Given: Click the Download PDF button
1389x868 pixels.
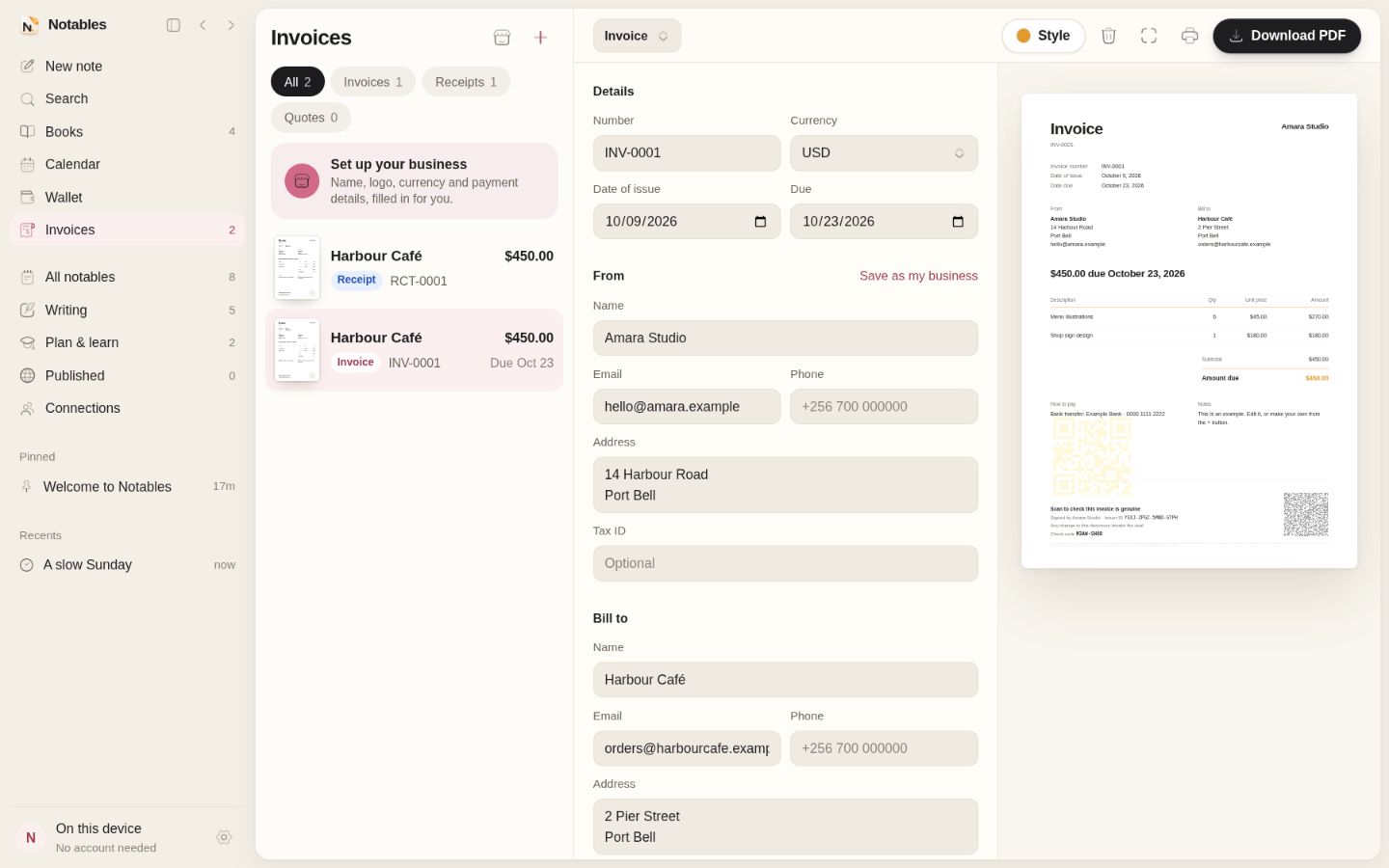Looking at the screenshot, I should [x=1287, y=36].
